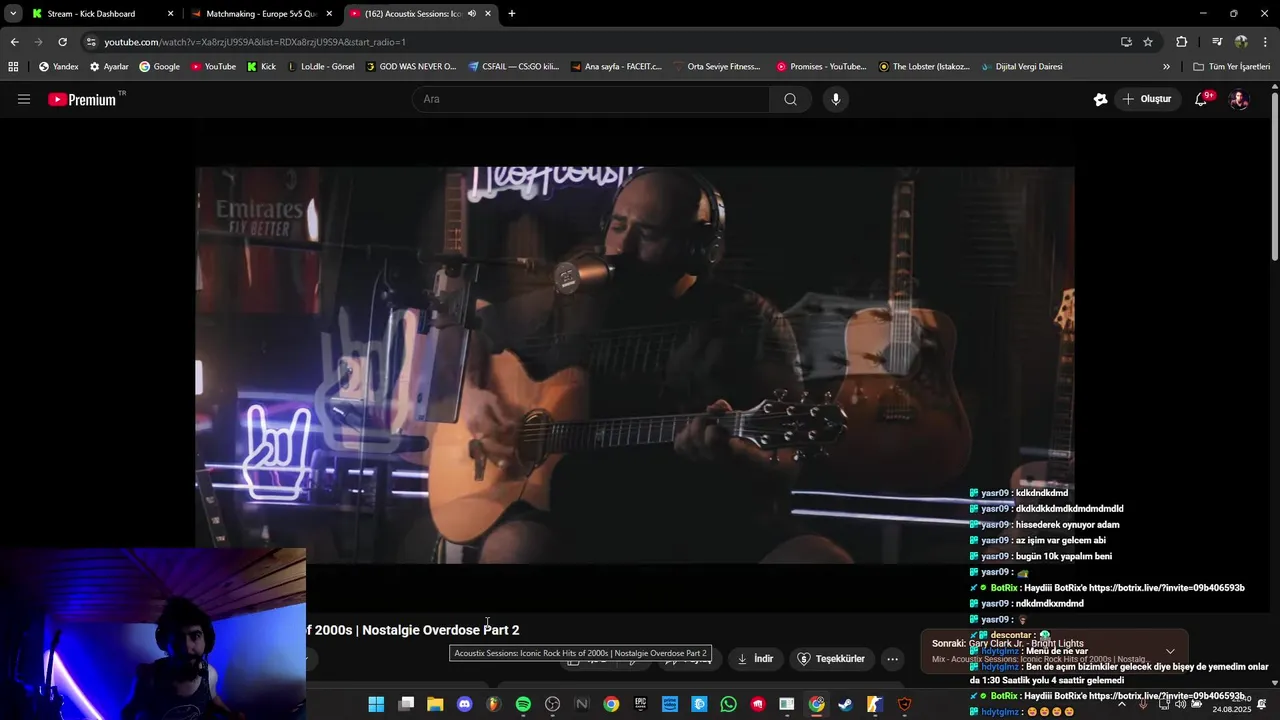
Task: Open the Promises - YouTube bookmark
Action: pyautogui.click(x=821, y=67)
